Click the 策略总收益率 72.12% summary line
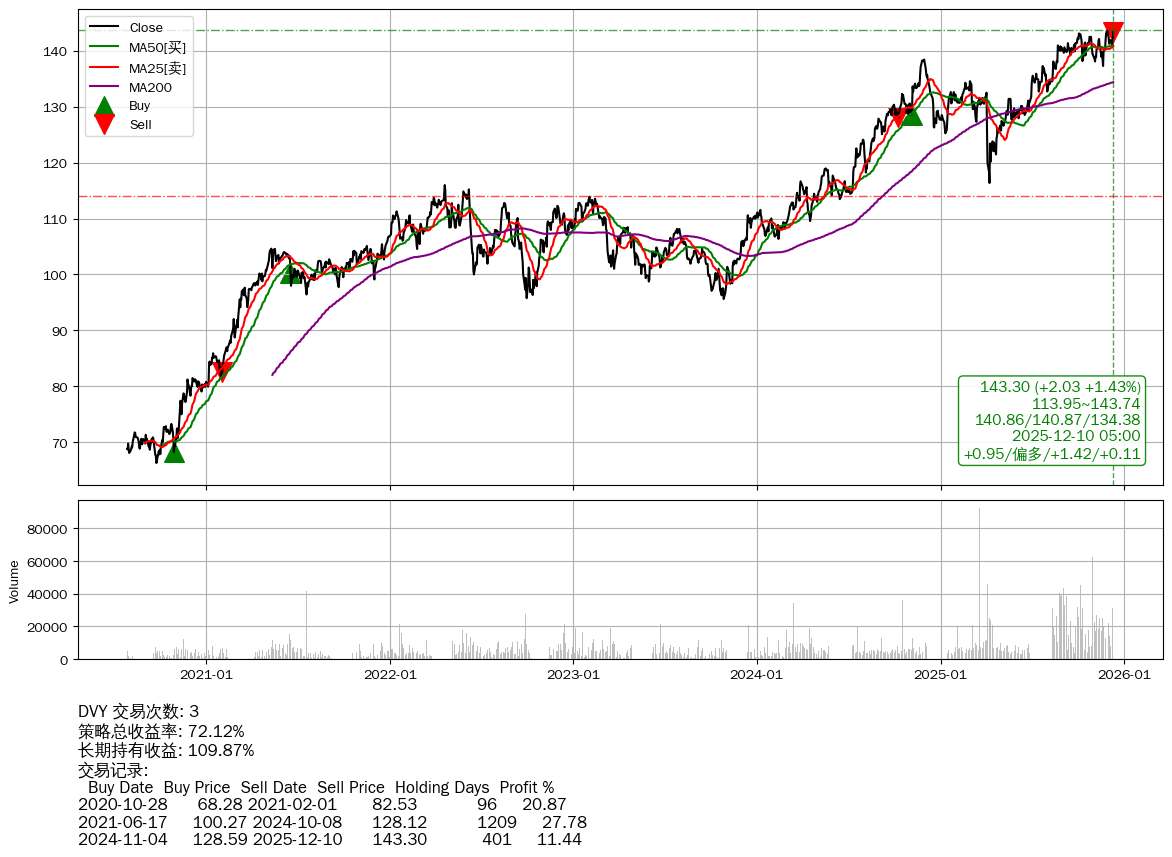This screenshot has height=857, width=1172. [161, 731]
